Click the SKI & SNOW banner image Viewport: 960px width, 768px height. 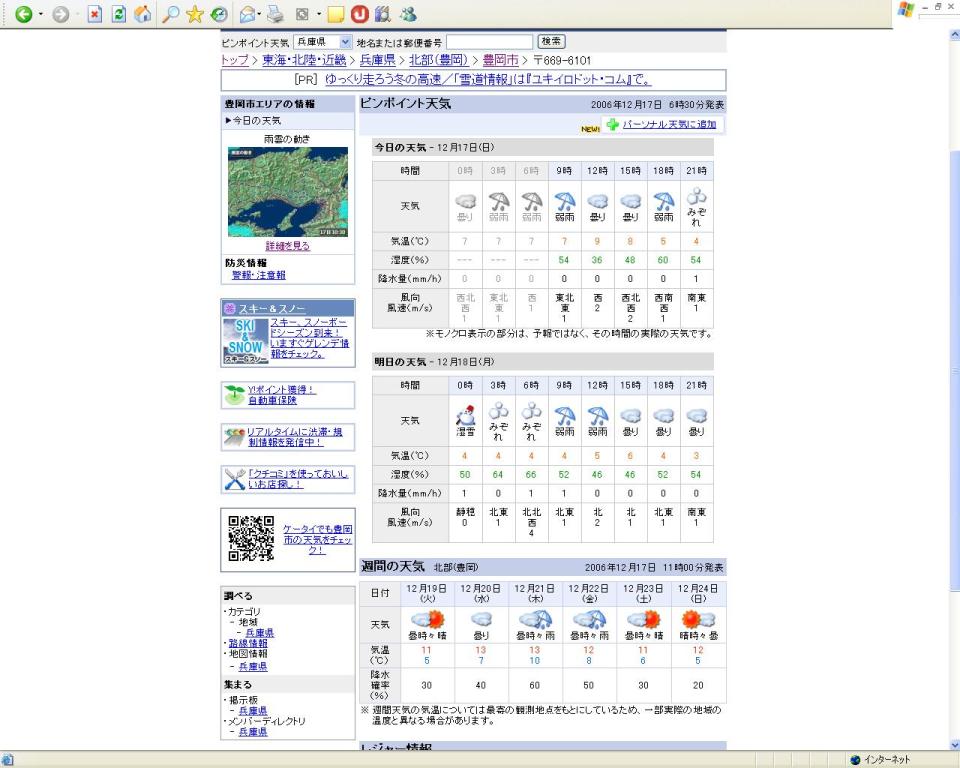coord(245,341)
